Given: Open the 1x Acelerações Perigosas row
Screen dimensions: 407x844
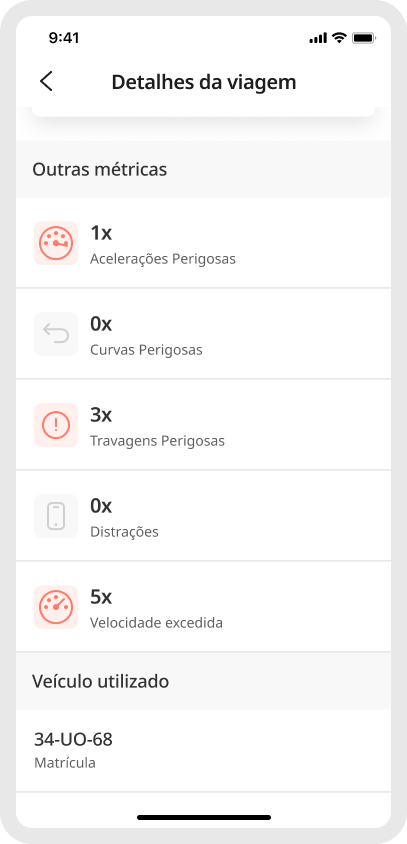Looking at the screenshot, I should pyautogui.click(x=204, y=243).
